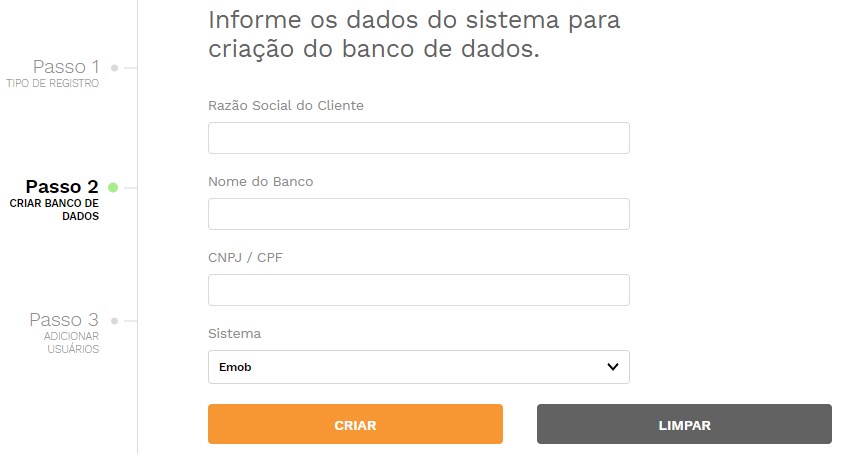This screenshot has width=841, height=454.
Task: Click the CRIAR BANCO DE DADOS subtitle
Action: coord(54,210)
